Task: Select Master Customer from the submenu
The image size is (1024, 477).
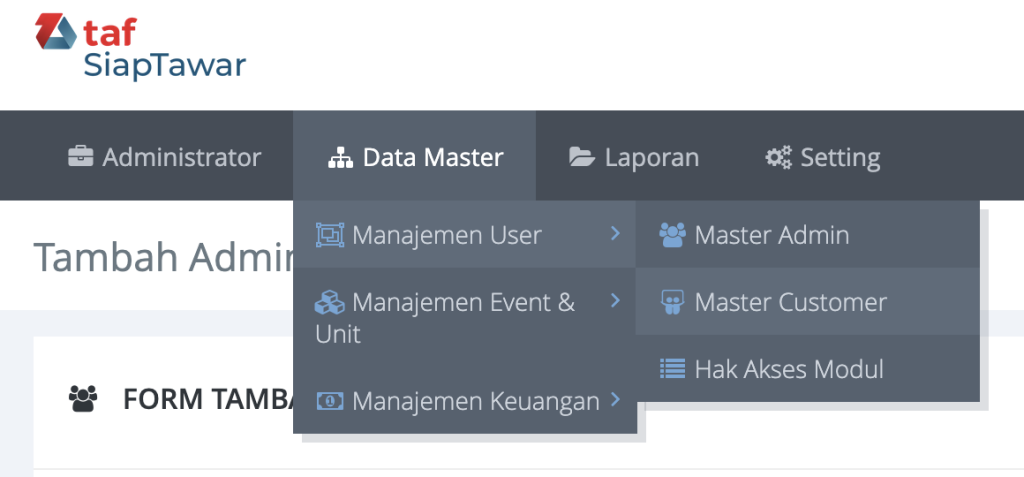Action: click(x=790, y=302)
